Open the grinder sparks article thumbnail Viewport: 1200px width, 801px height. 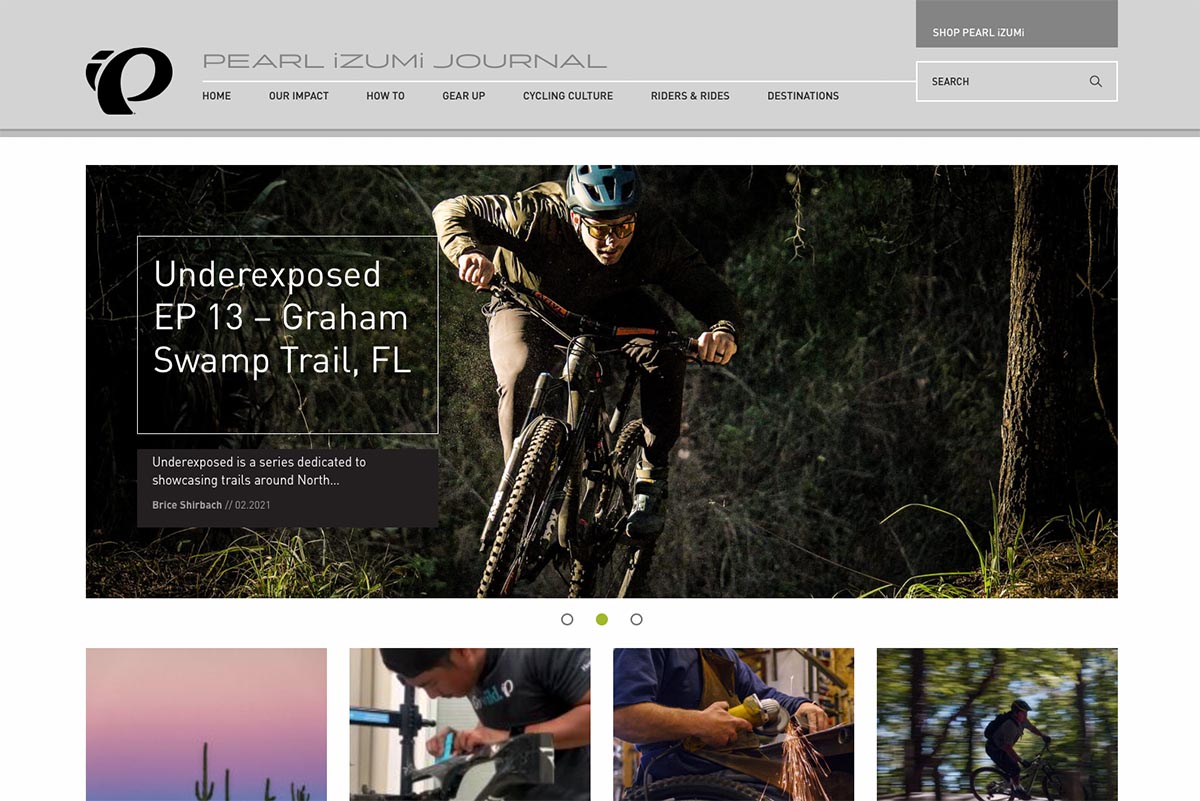[734, 724]
